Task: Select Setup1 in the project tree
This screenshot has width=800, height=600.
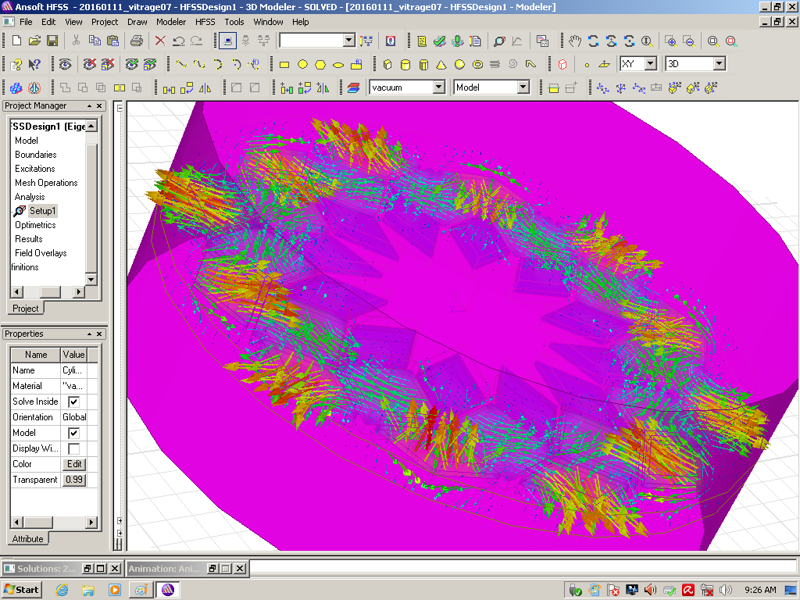Action: (x=43, y=211)
